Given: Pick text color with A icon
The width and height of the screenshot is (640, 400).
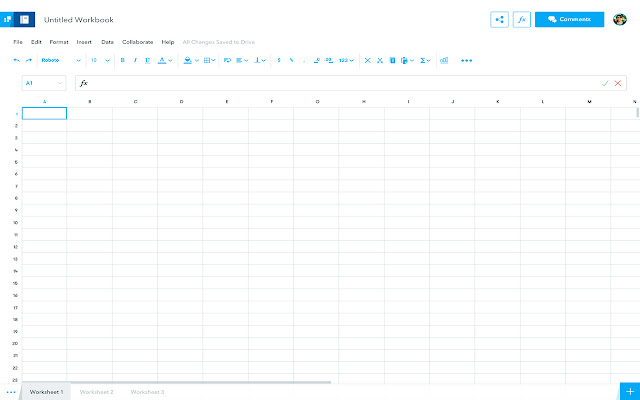Looking at the screenshot, I should pyautogui.click(x=162, y=60).
